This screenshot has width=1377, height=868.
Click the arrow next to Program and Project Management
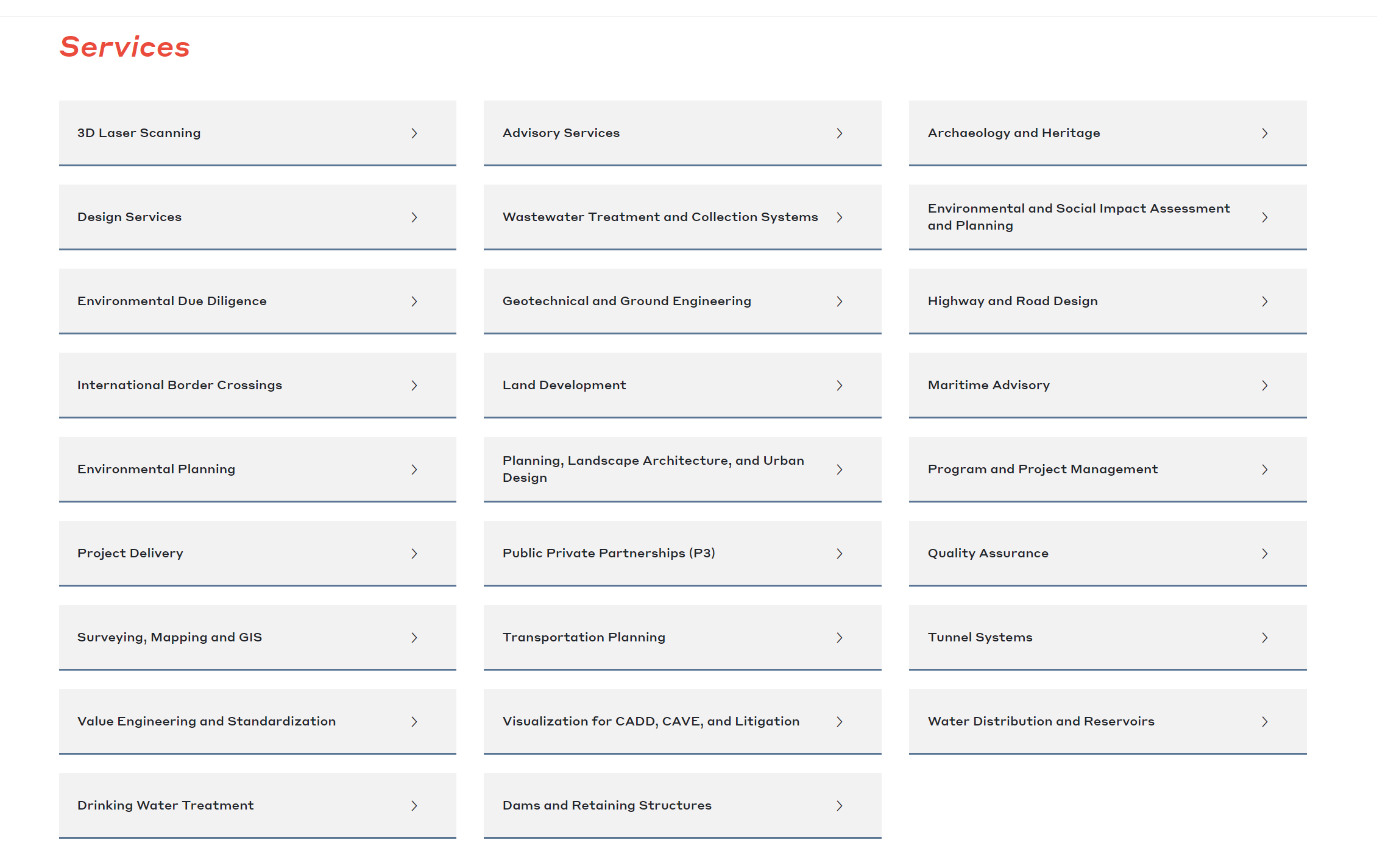point(1265,470)
